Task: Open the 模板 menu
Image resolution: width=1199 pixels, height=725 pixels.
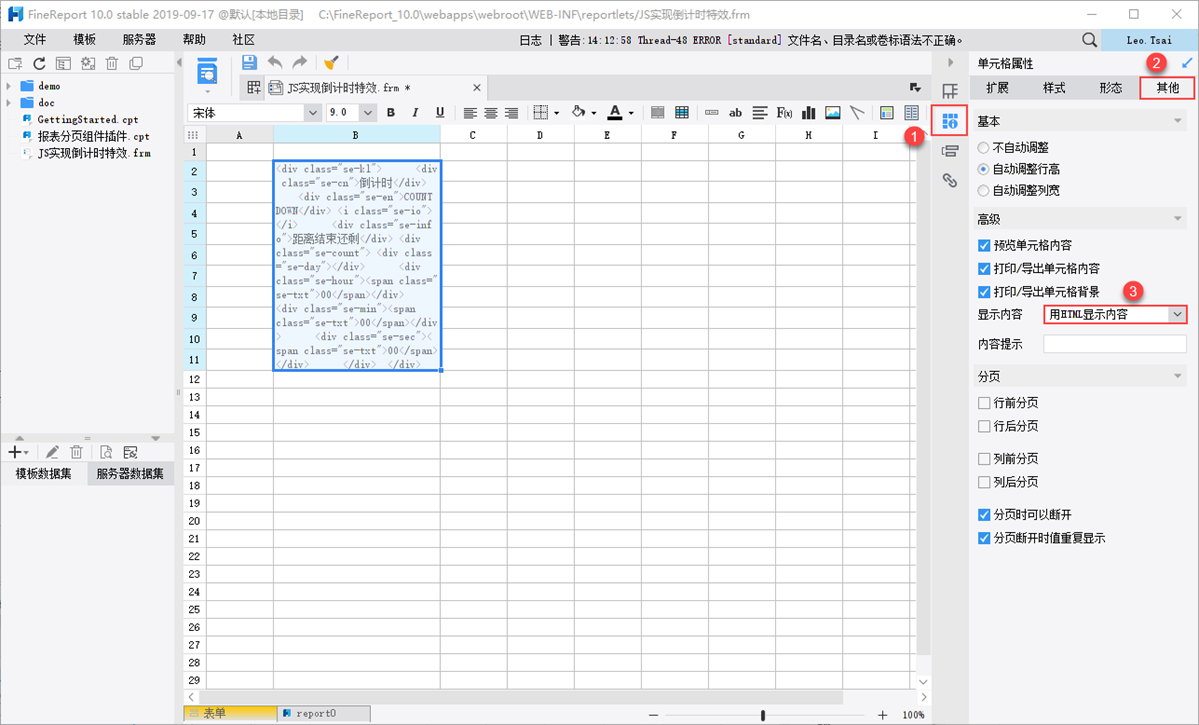Action: (x=84, y=40)
